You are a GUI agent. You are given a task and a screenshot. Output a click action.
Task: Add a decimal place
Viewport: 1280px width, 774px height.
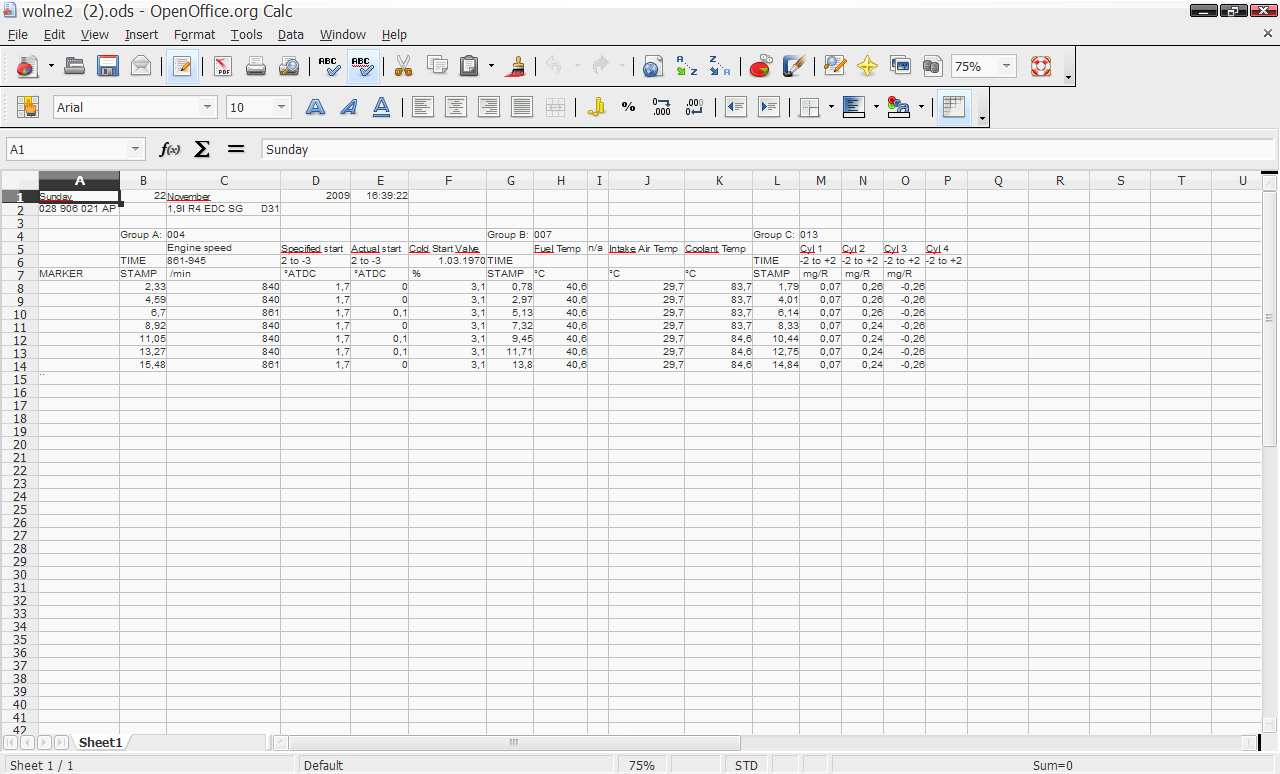662,107
